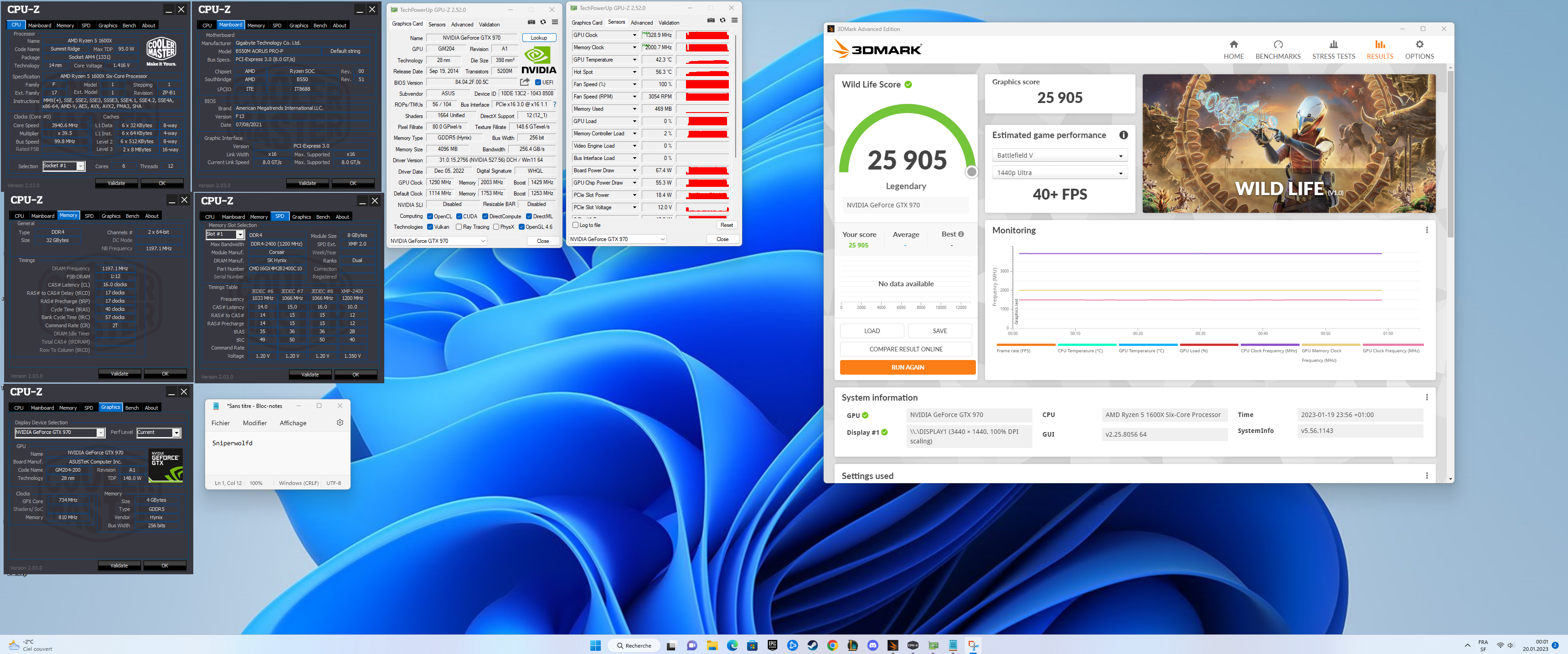The width and height of the screenshot is (1568, 654).
Task: Open the 3DMark HOME page
Action: click(1233, 50)
